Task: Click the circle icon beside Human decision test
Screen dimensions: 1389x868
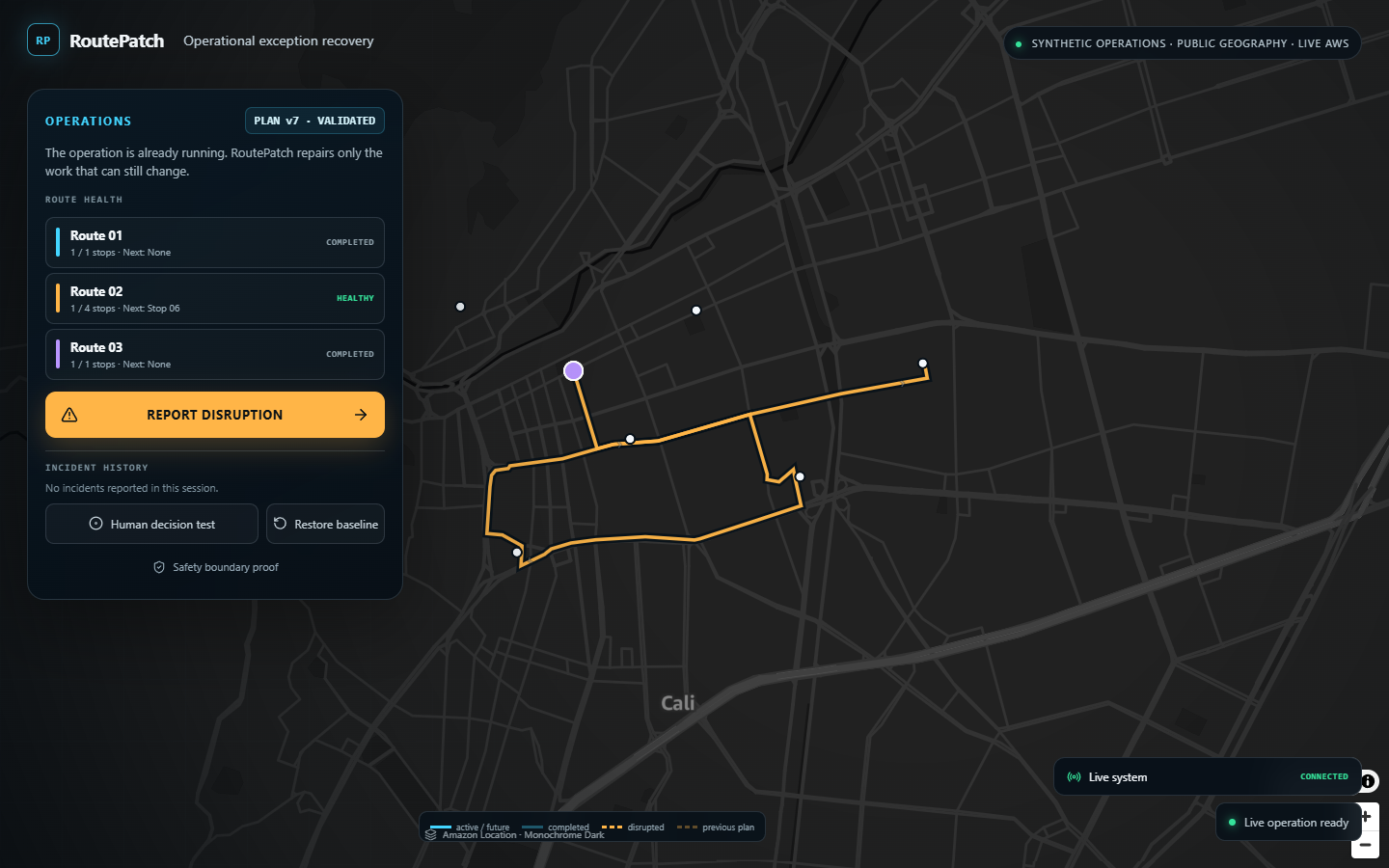Action: (x=95, y=524)
